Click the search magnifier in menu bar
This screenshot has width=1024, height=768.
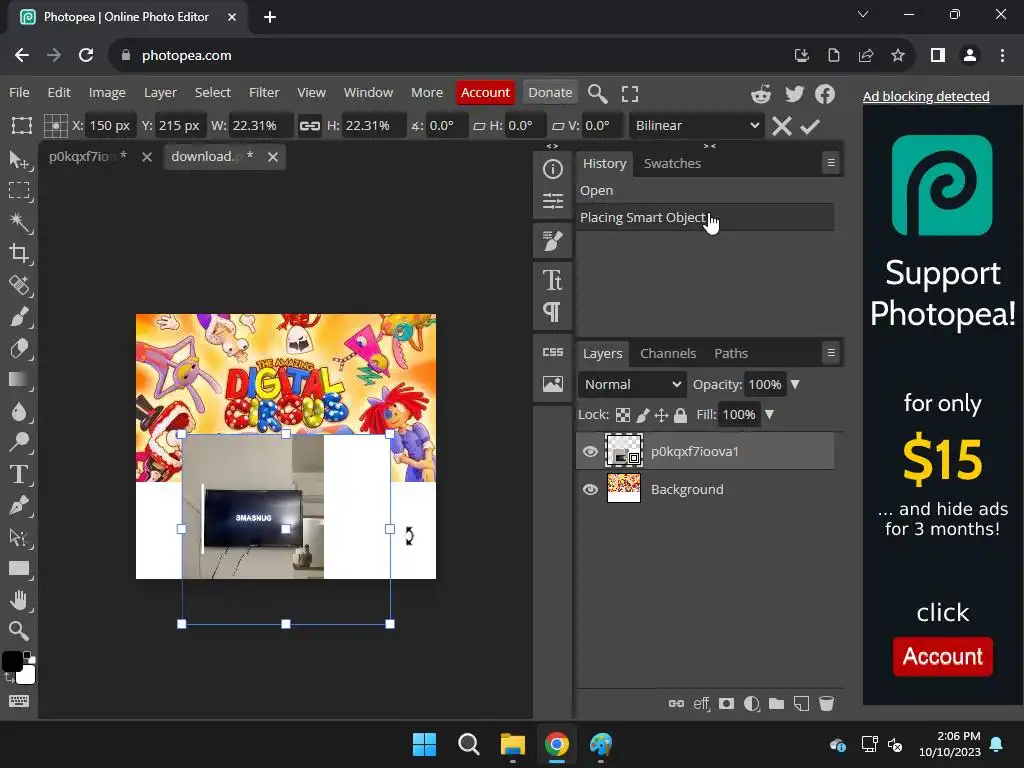coord(597,93)
